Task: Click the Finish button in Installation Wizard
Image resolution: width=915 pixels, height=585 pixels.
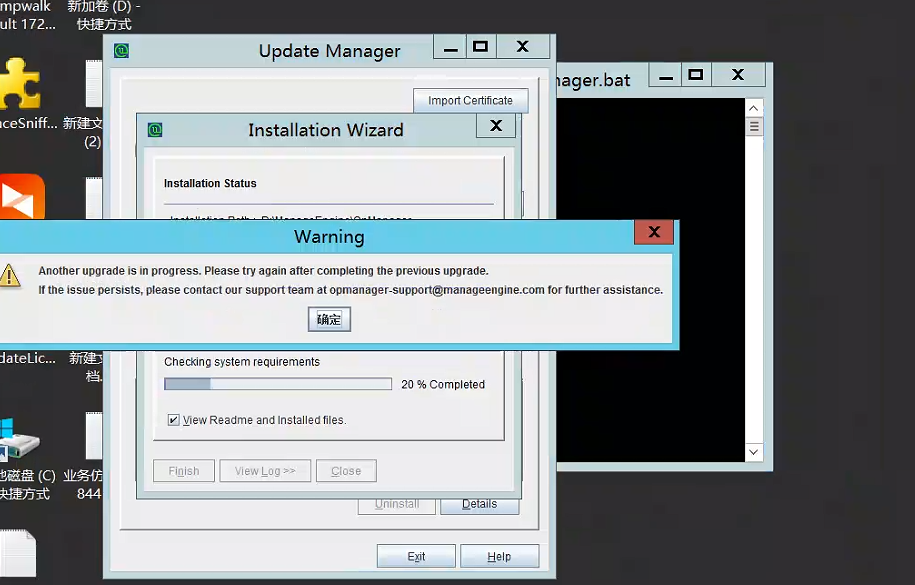Action: 184,471
